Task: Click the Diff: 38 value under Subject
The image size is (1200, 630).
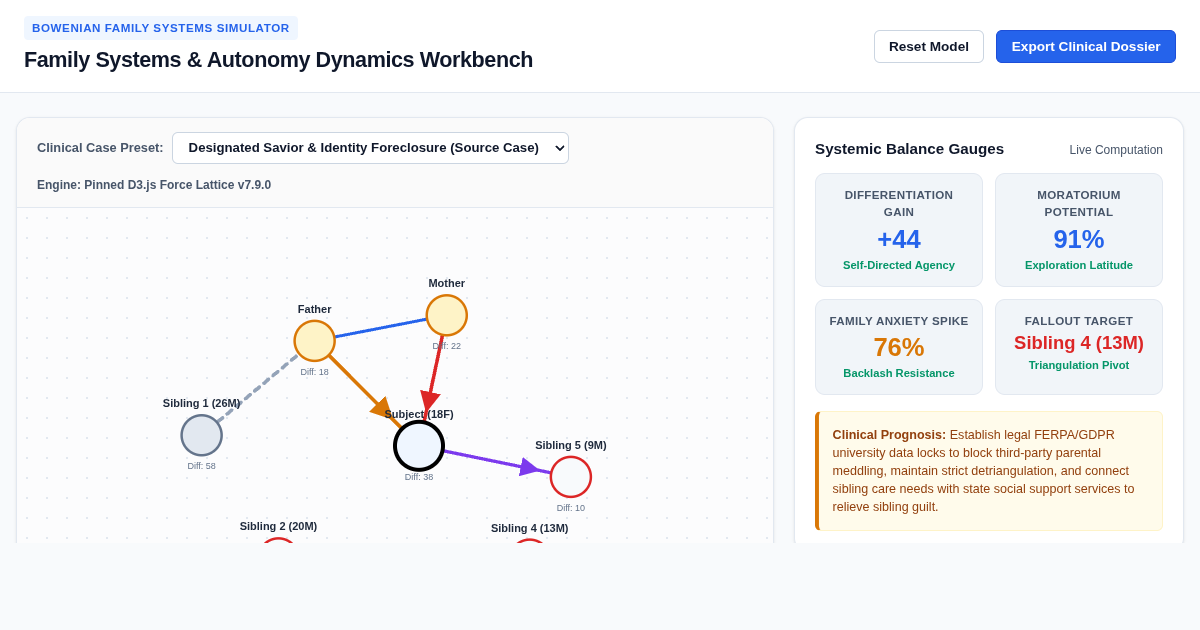Action: (x=419, y=477)
